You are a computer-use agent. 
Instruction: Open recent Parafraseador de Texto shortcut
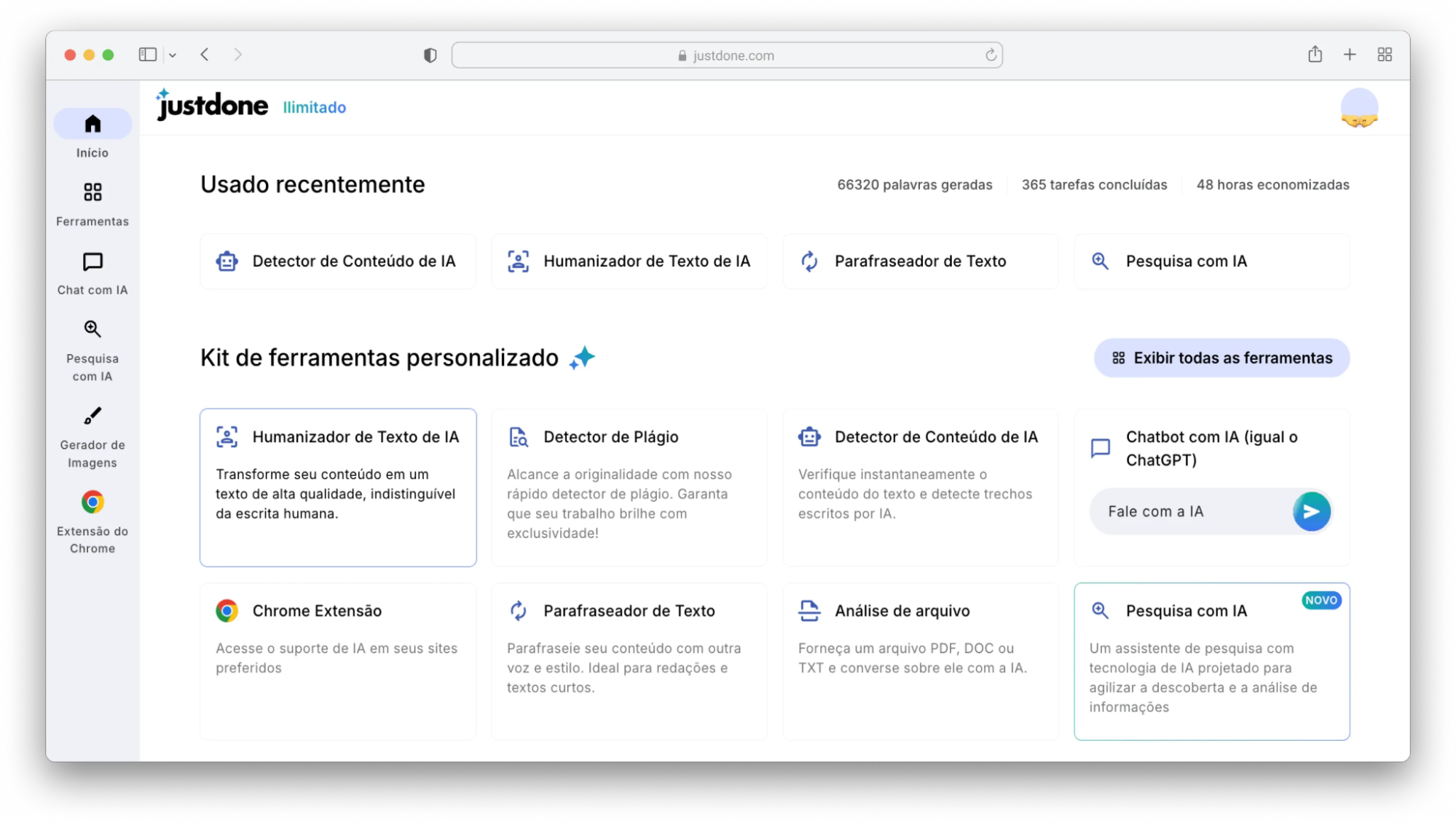[x=920, y=261]
